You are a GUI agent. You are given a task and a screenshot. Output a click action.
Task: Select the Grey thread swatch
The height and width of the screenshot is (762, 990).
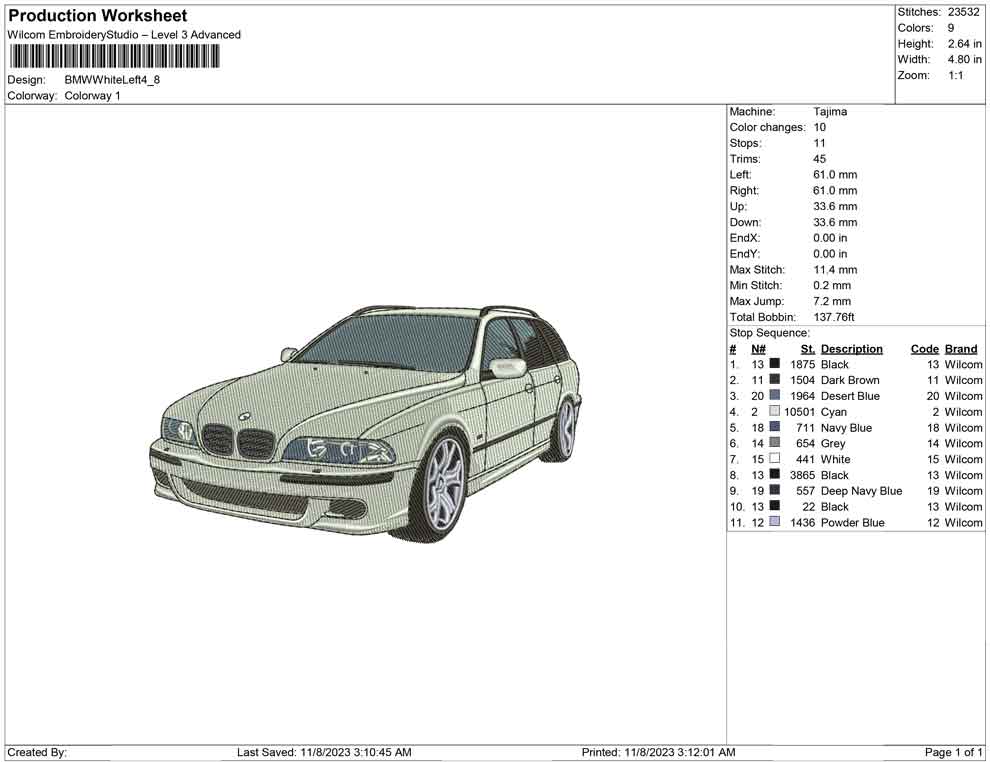[775, 443]
